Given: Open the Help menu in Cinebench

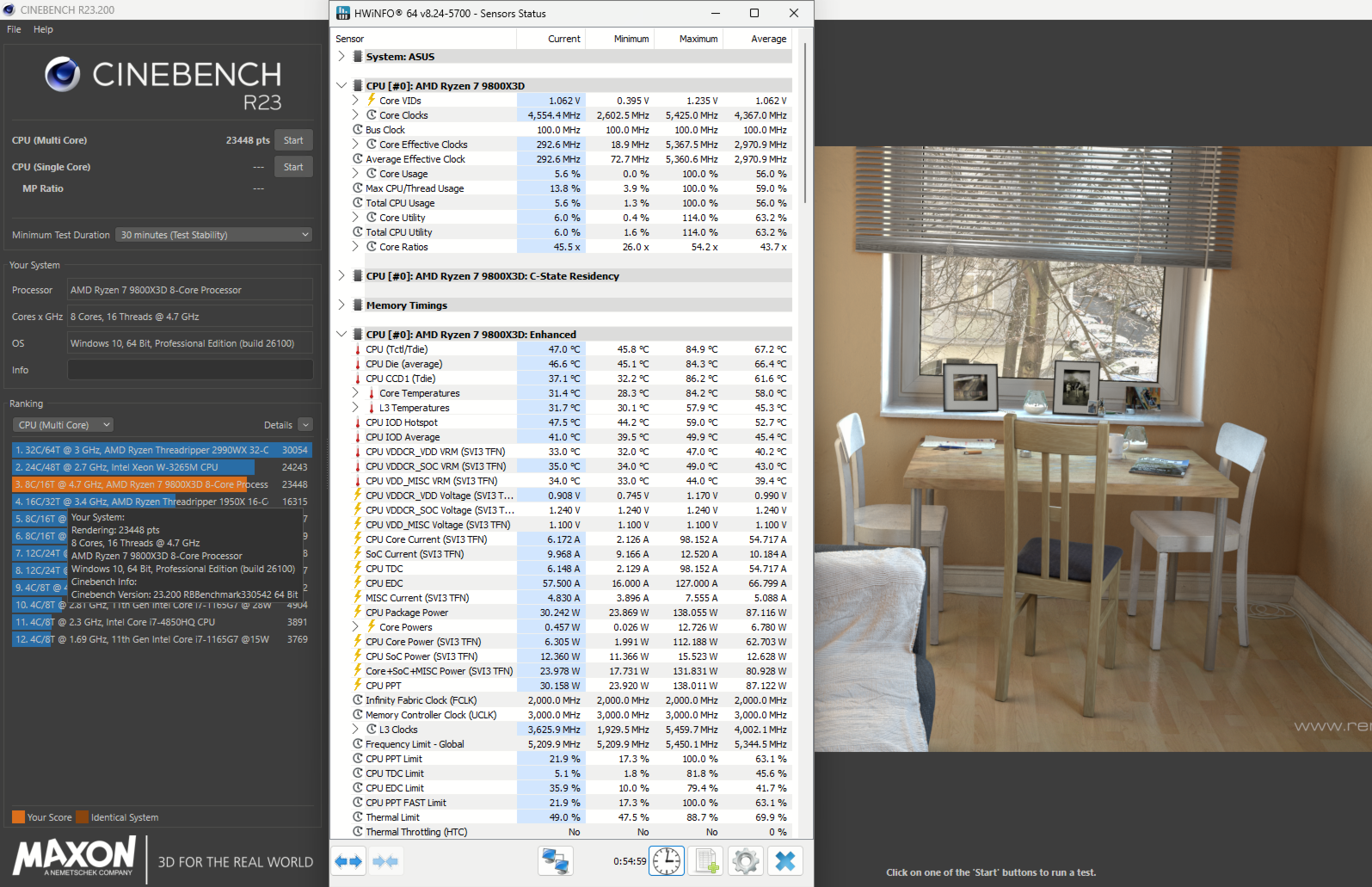Looking at the screenshot, I should (43, 29).
